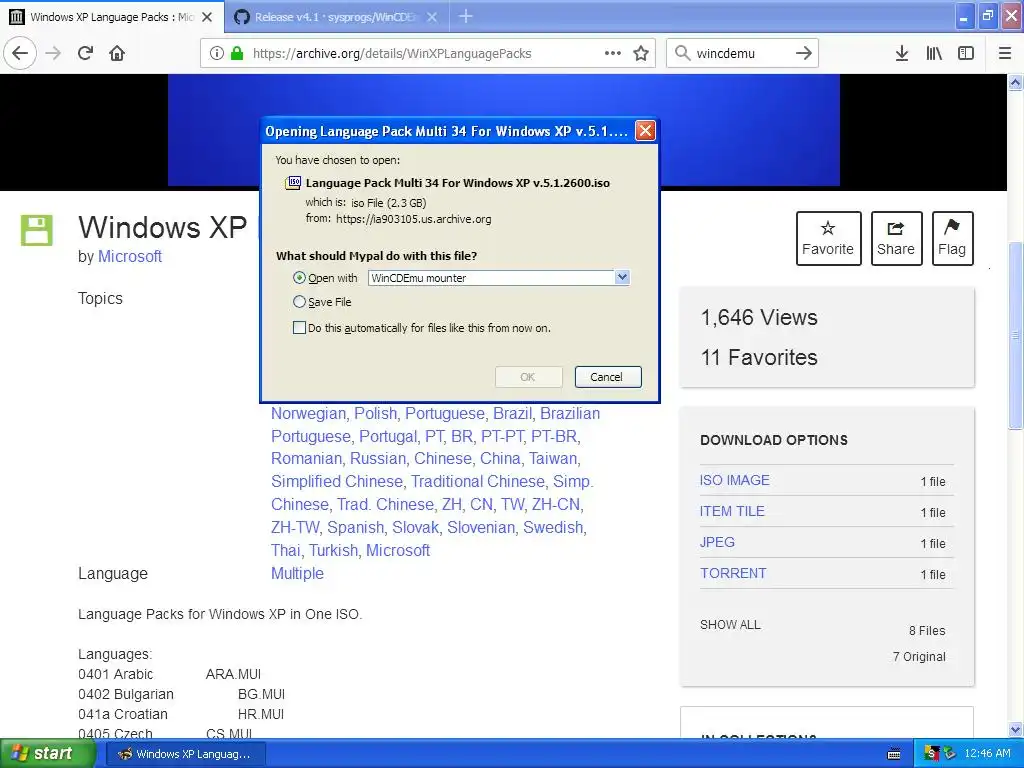The height and width of the screenshot is (768, 1024).
Task: Open the Turkish topic link
Action: (x=333, y=551)
